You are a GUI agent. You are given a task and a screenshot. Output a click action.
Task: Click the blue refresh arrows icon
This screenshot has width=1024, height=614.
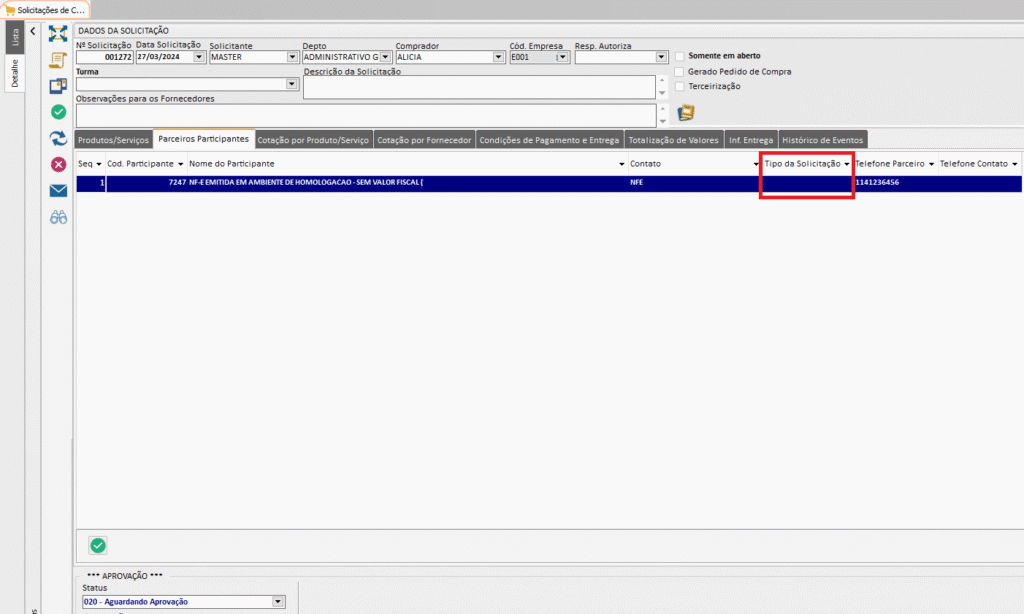click(x=58, y=138)
